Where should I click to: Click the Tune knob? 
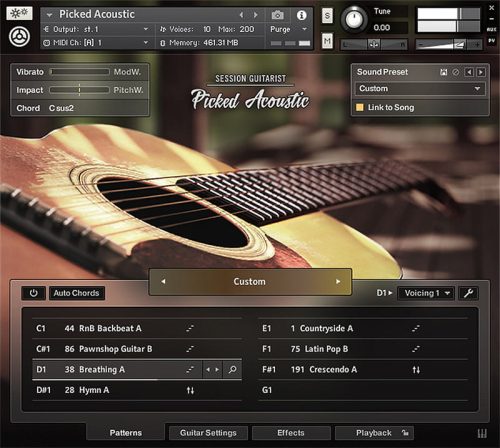[354, 19]
